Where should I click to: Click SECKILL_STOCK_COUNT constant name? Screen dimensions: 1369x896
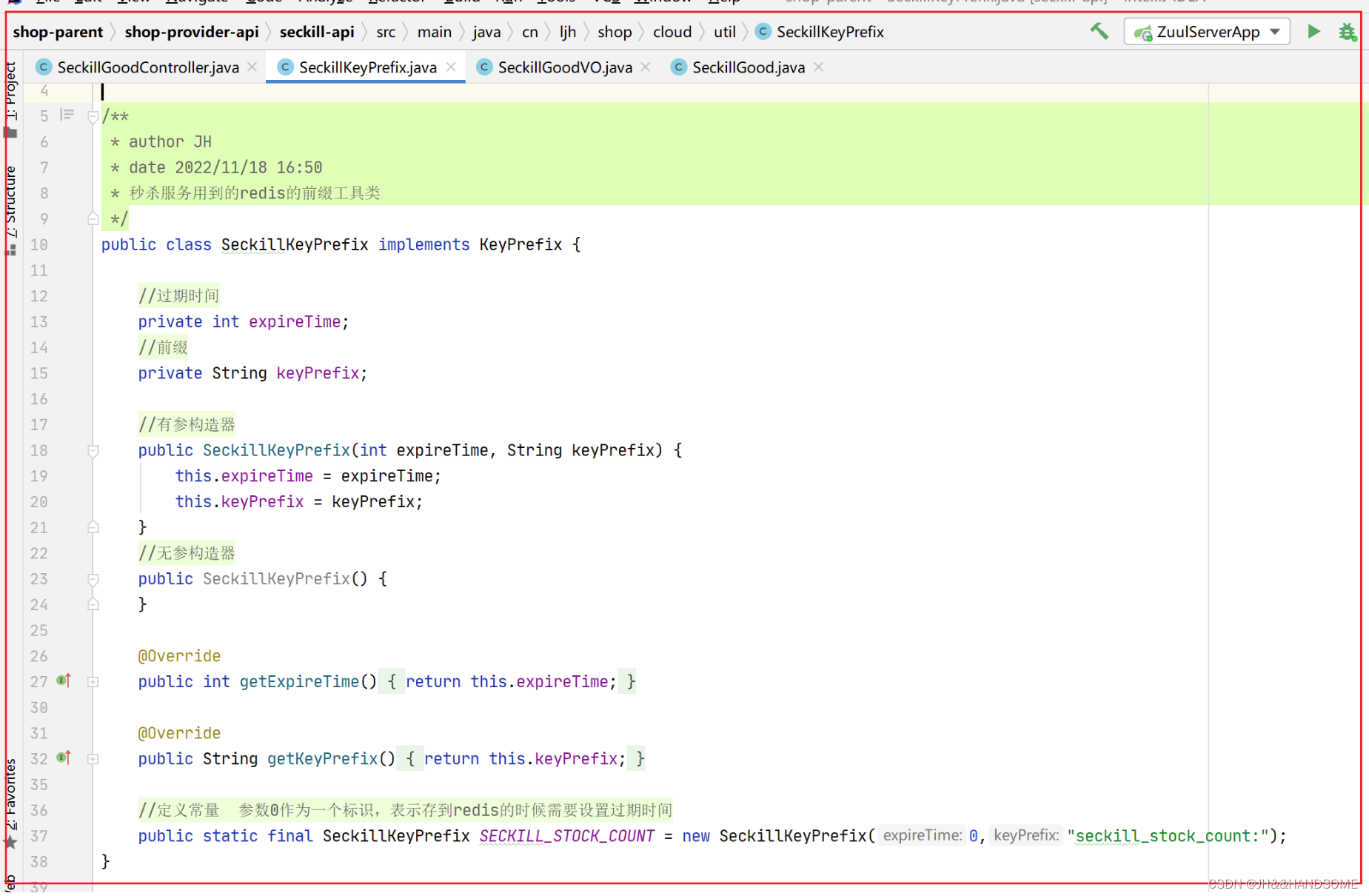pyautogui.click(x=567, y=836)
